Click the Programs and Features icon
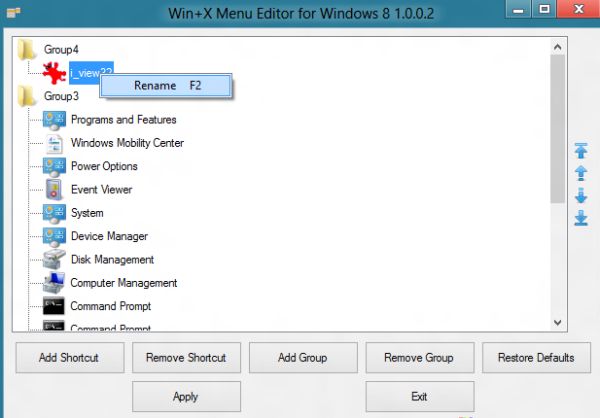Image resolution: width=600 pixels, height=418 pixels. (54, 120)
